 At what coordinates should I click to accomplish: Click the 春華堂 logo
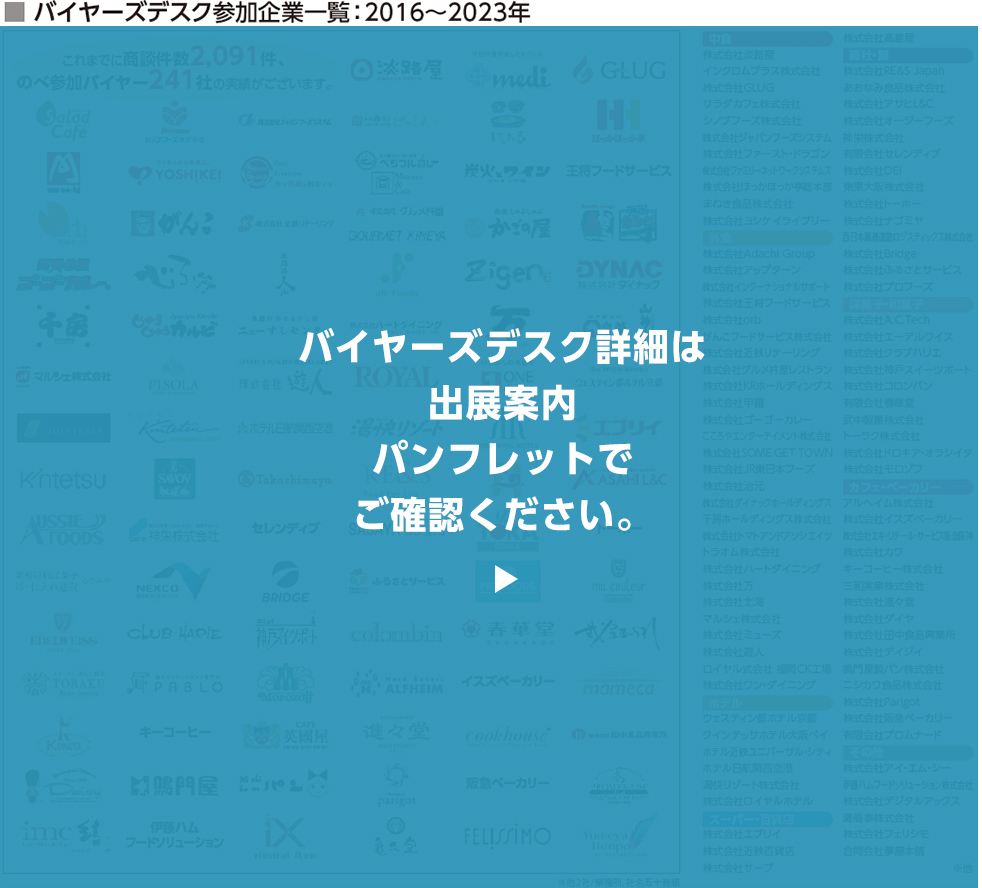point(508,632)
